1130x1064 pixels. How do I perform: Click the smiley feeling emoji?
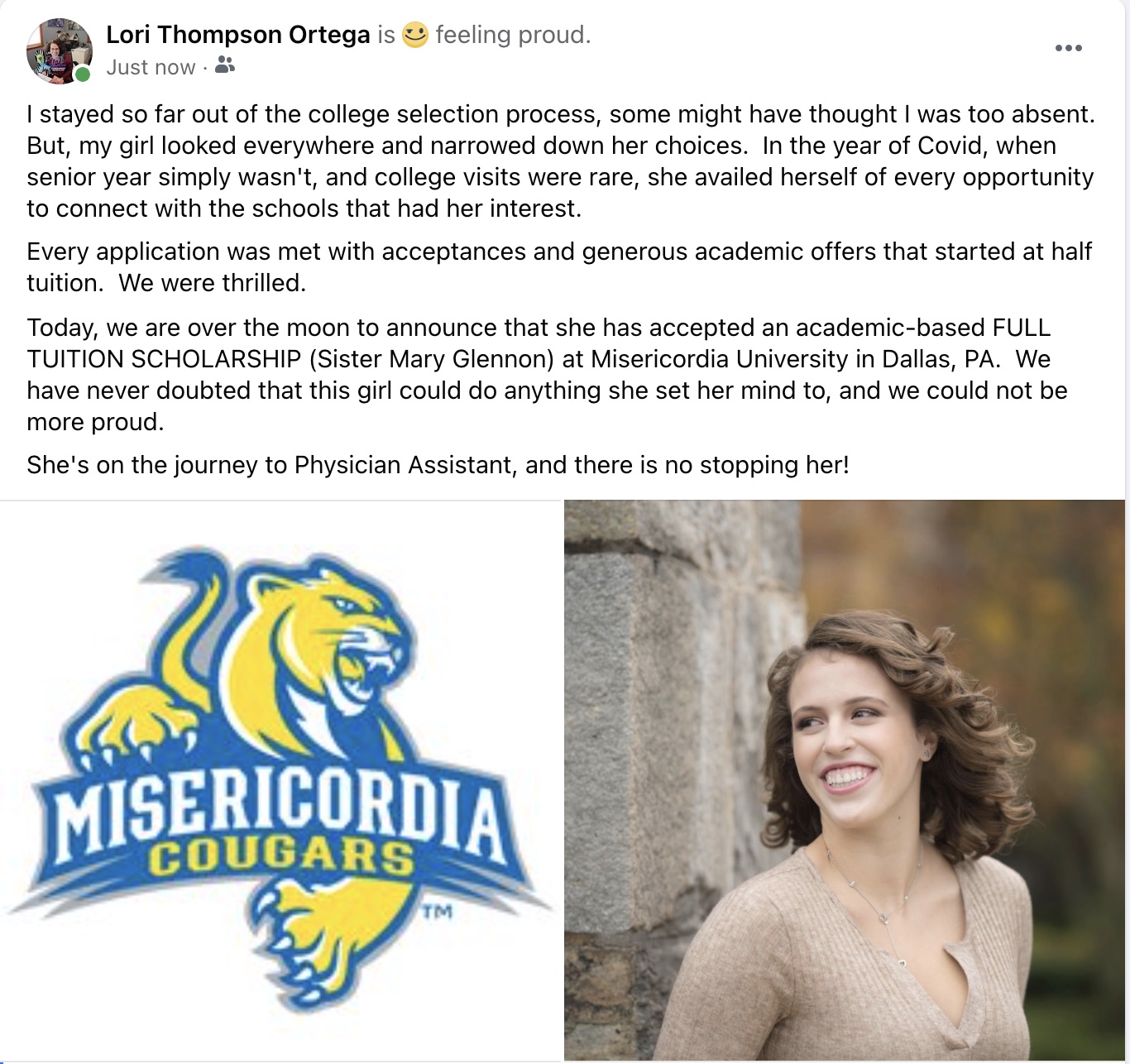click(x=415, y=35)
